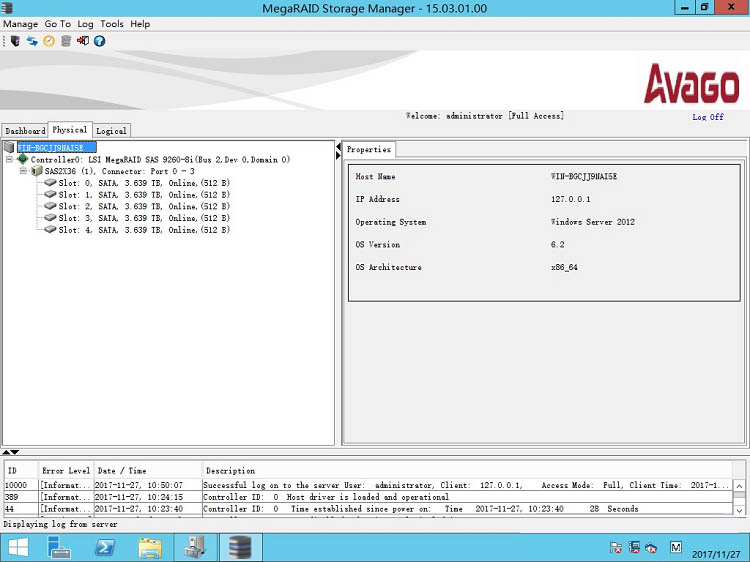Launch PowerShell from the taskbar
This screenshot has width=750, height=562.
[x=105, y=548]
